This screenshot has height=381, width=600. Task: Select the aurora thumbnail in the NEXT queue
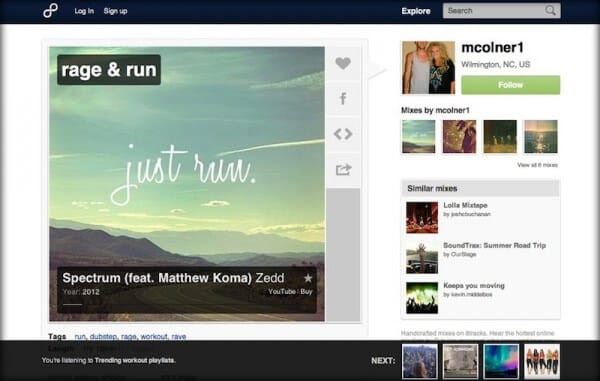[x=501, y=361]
